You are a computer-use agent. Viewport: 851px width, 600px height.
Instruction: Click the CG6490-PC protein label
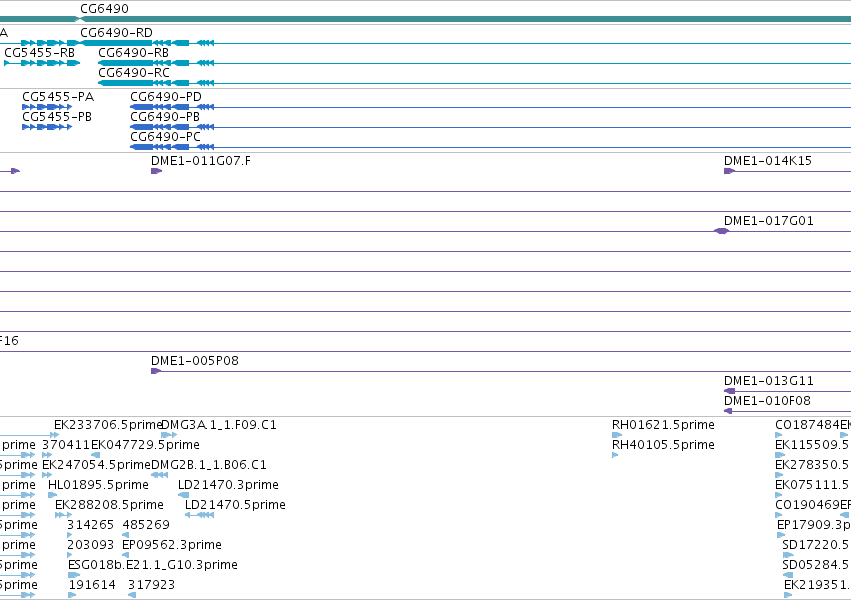tap(166, 137)
